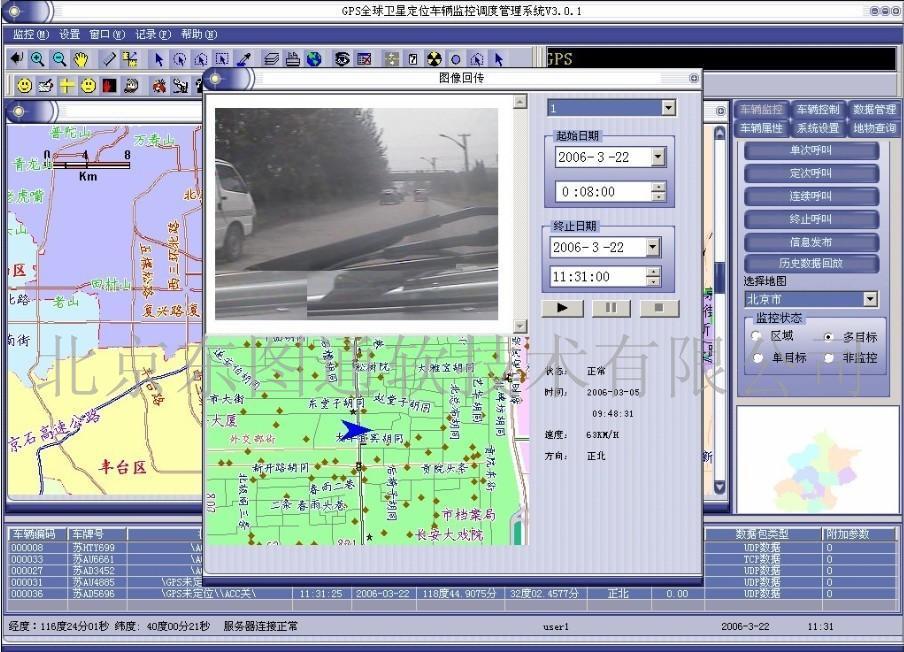Viewport: 904px width, 652px height.
Task: Click the ladybug icon in second toolbar
Action: coord(159,86)
